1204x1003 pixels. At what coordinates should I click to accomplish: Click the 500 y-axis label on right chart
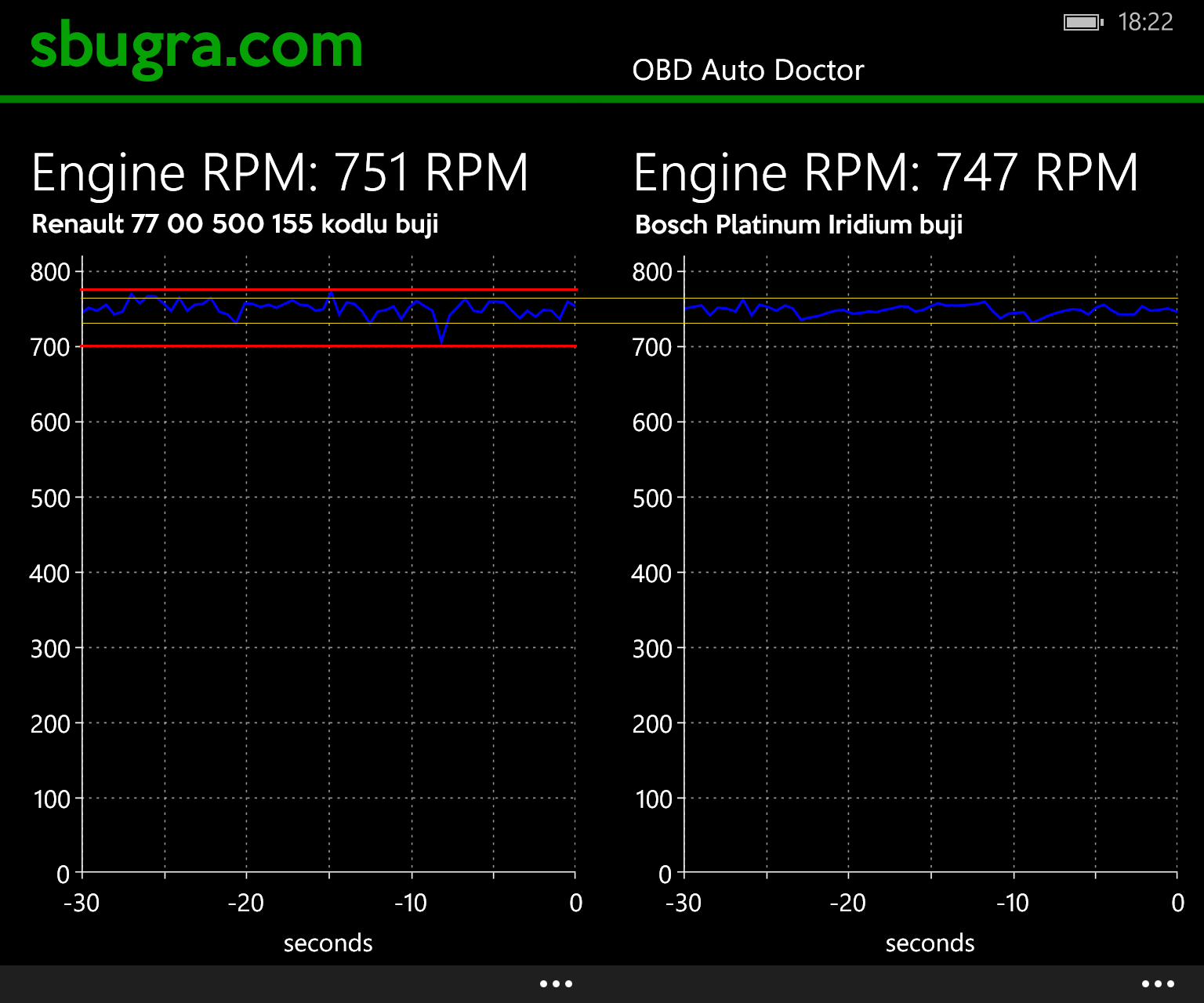(x=652, y=498)
